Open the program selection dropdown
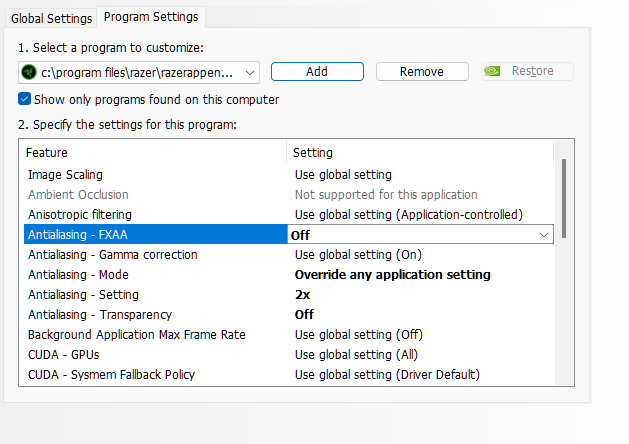Image resolution: width=629 pixels, height=444 pixels. (139, 73)
